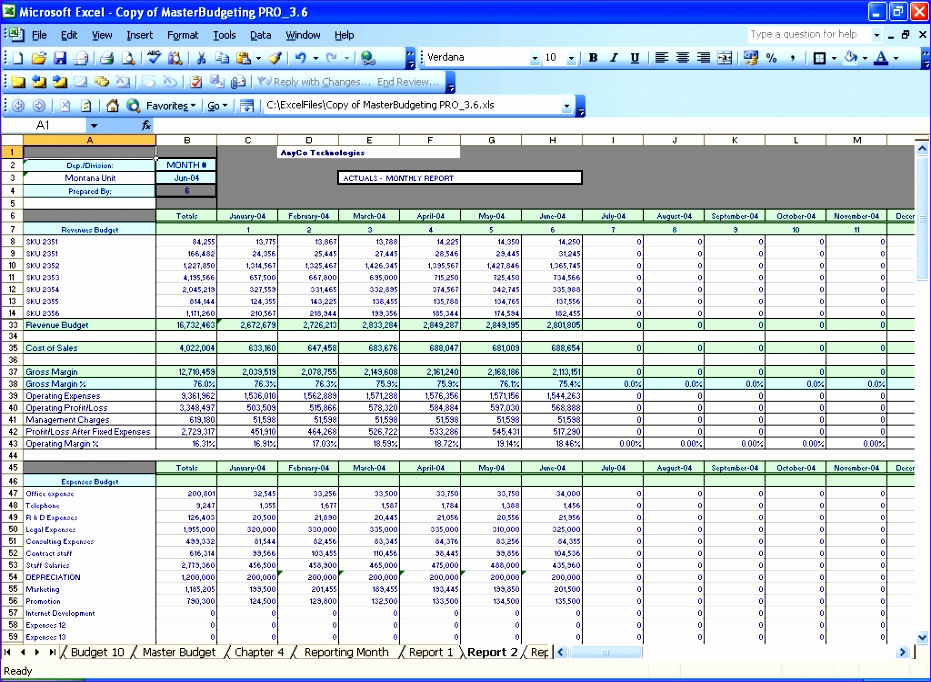Viewport: 931px width, 682px height.
Task: Open the Name Box dropdown arrow
Action: pyautogui.click(x=94, y=125)
